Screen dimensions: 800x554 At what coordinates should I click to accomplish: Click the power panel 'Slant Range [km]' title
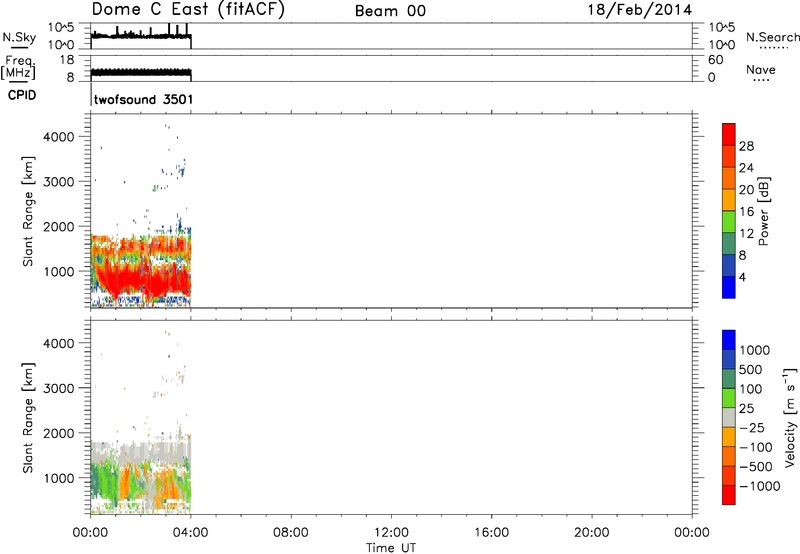28,211
